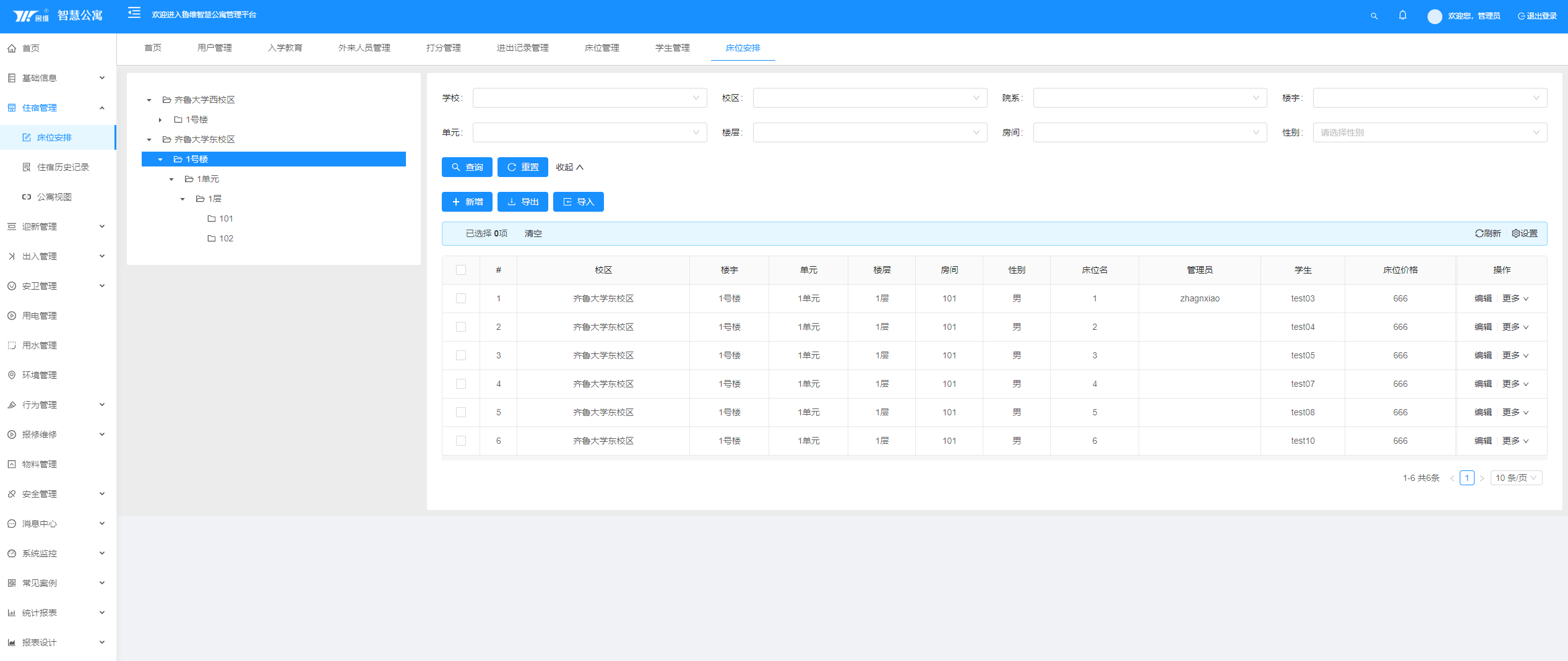Select the checkbox for row 1
The width and height of the screenshot is (1568, 661).
(x=461, y=298)
